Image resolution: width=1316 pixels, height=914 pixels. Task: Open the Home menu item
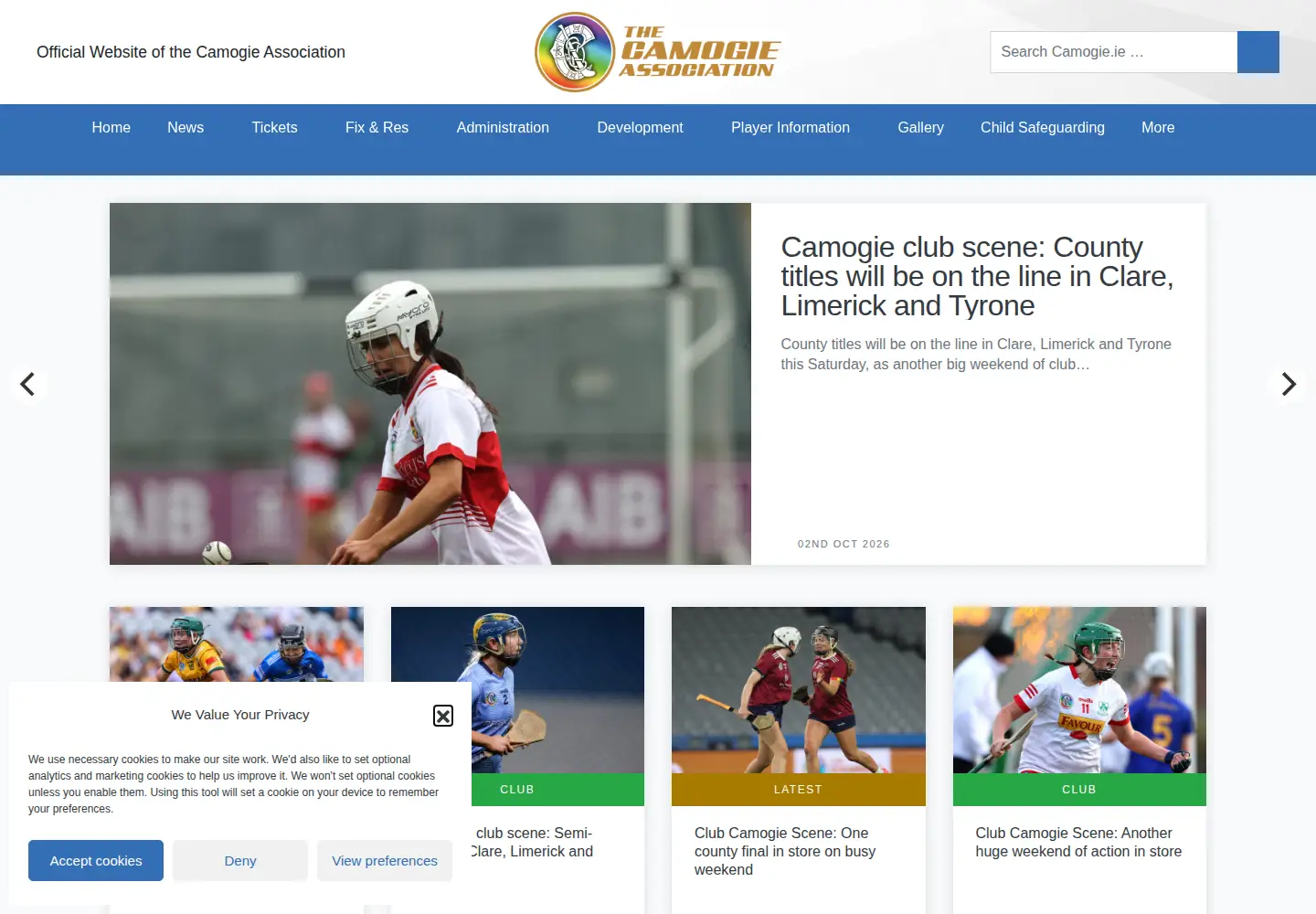111,128
